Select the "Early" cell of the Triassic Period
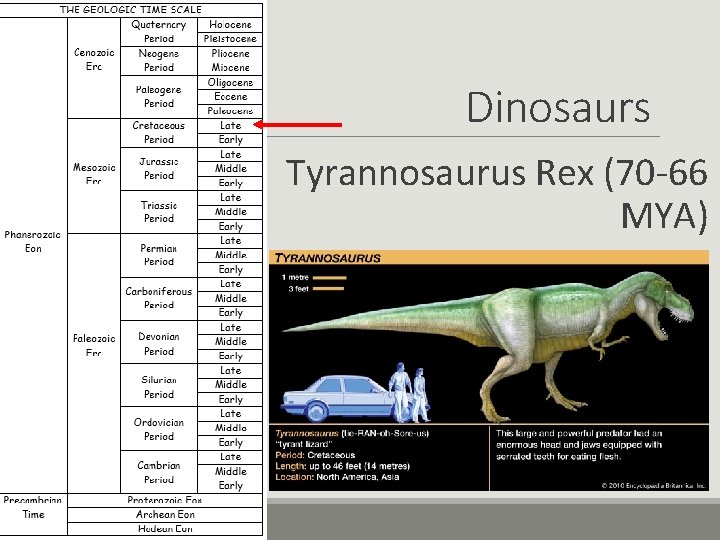Screen dimensions: 720x540 (230, 226)
